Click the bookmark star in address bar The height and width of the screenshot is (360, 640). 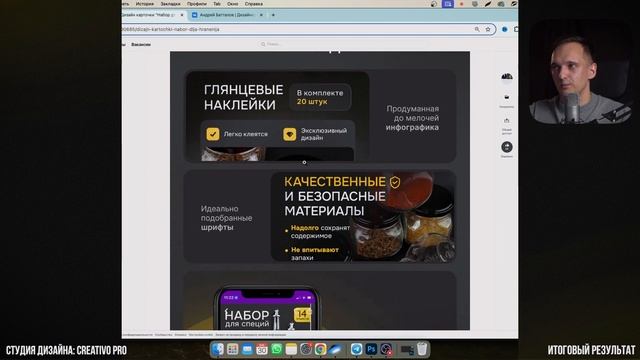[x=488, y=29]
